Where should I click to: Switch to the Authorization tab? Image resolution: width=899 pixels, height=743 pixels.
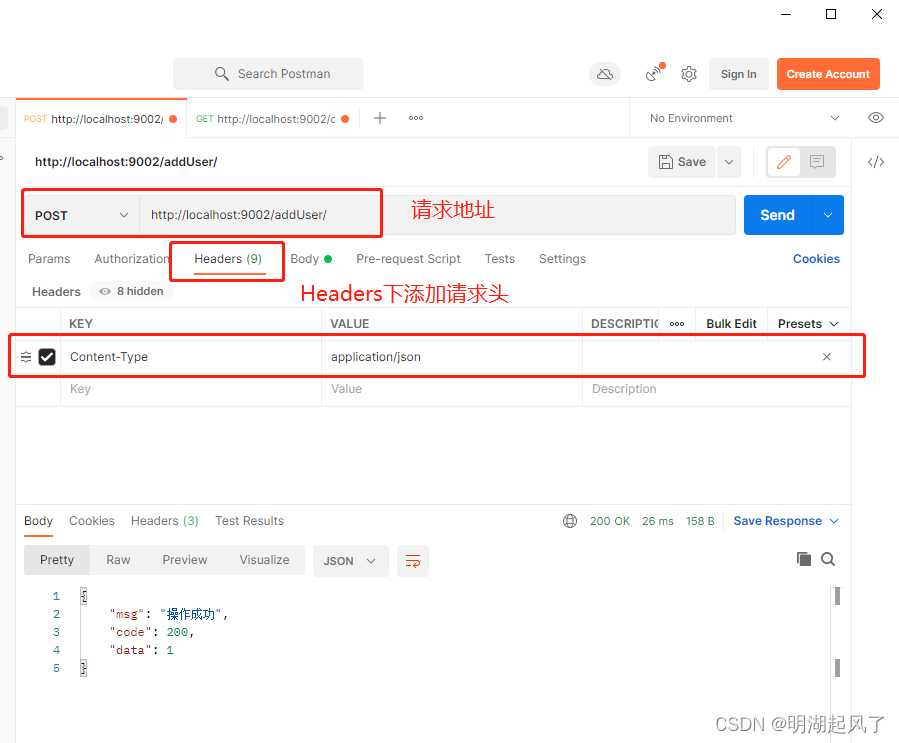[131, 259]
